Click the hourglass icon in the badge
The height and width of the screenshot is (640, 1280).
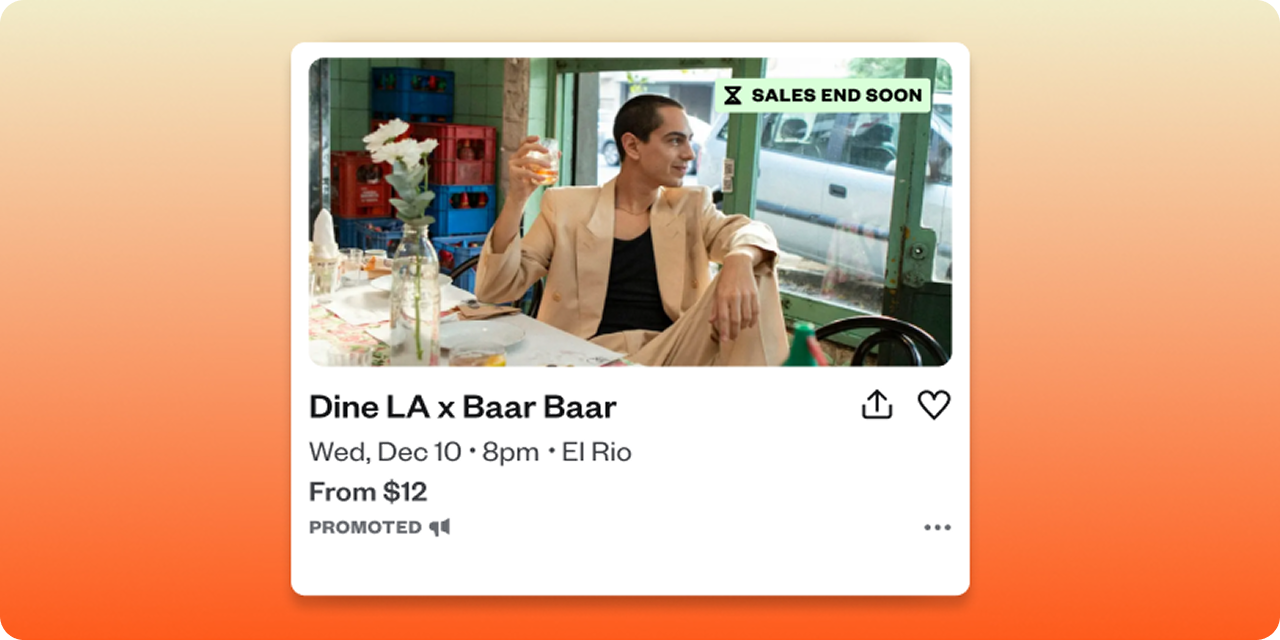click(x=733, y=96)
